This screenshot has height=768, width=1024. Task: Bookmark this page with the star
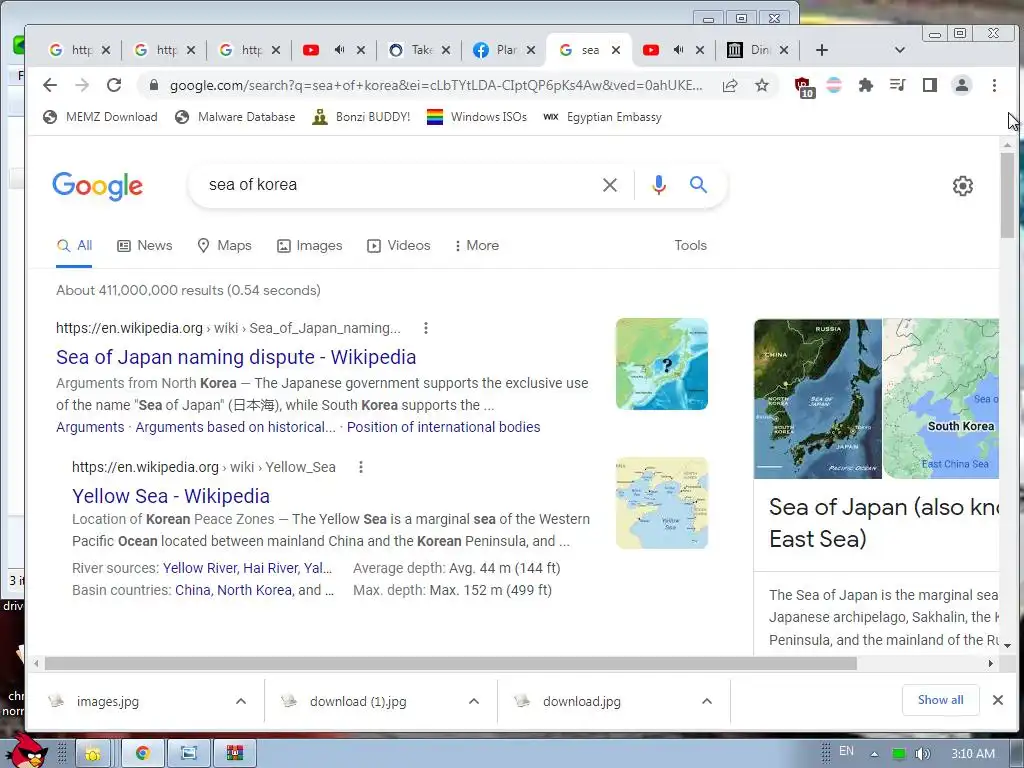[x=761, y=85]
